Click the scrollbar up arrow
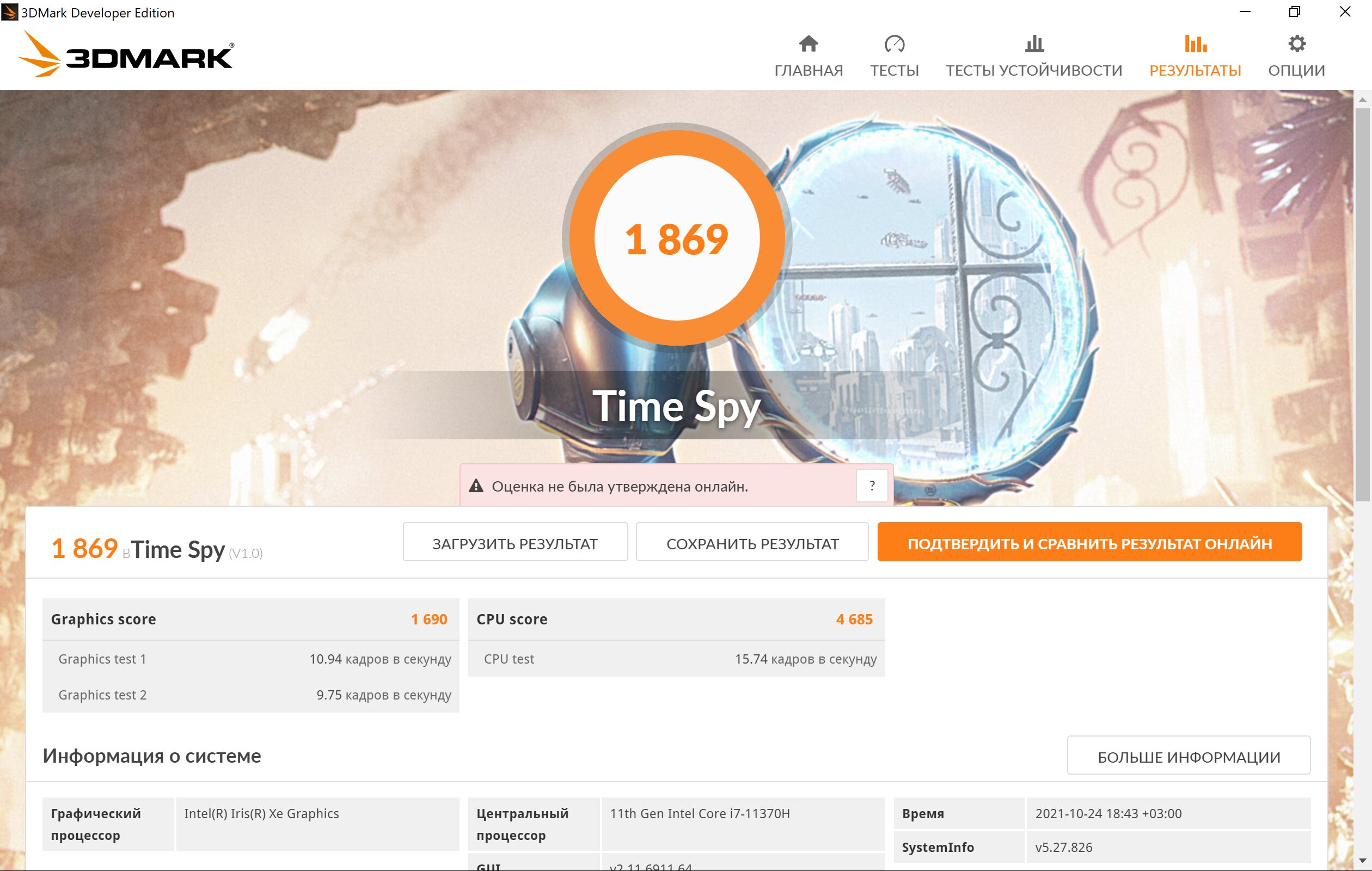Screen dimensions: 1372x871 click(x=1362, y=100)
